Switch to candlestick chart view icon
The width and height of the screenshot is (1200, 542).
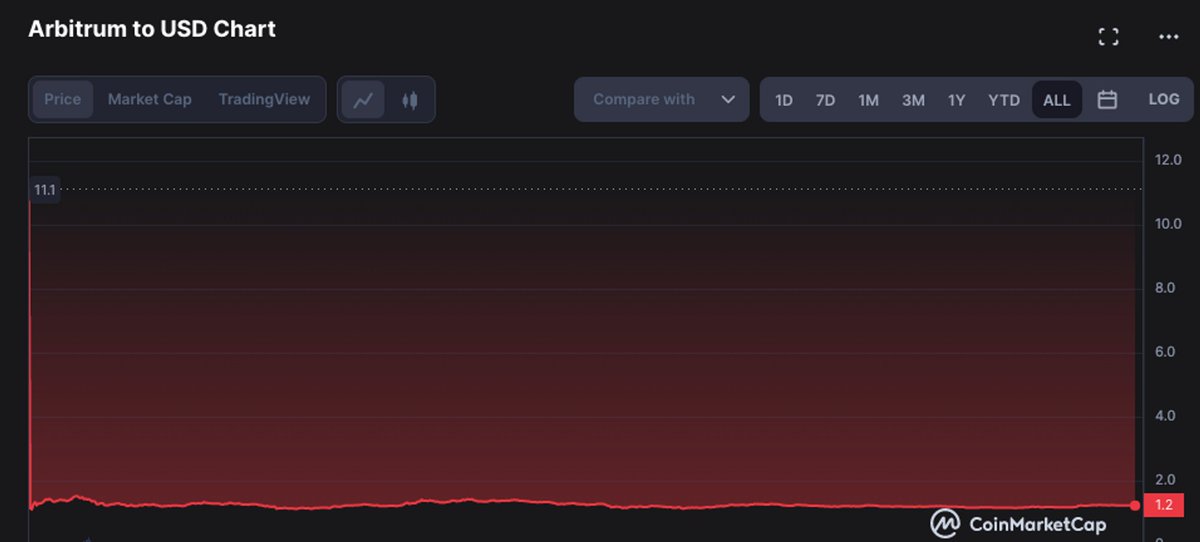pos(409,100)
